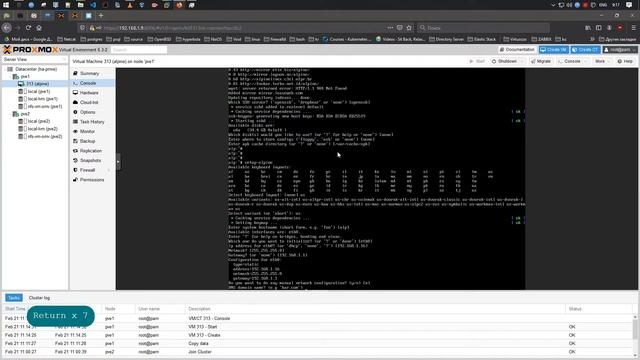Click the bookmark star icon in address bar
640x360 pixels.
[x=409, y=28]
